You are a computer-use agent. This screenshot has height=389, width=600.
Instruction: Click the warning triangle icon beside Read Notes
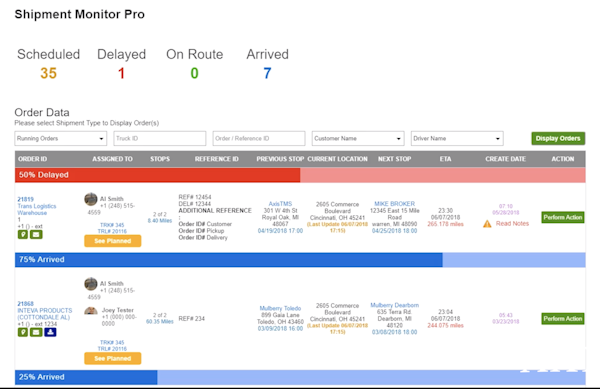487,224
